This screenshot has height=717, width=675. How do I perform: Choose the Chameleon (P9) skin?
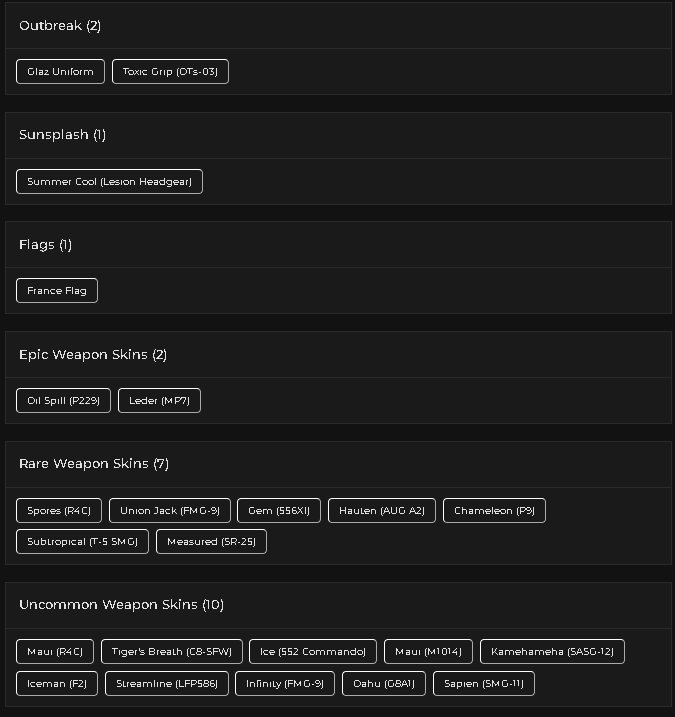(494, 511)
